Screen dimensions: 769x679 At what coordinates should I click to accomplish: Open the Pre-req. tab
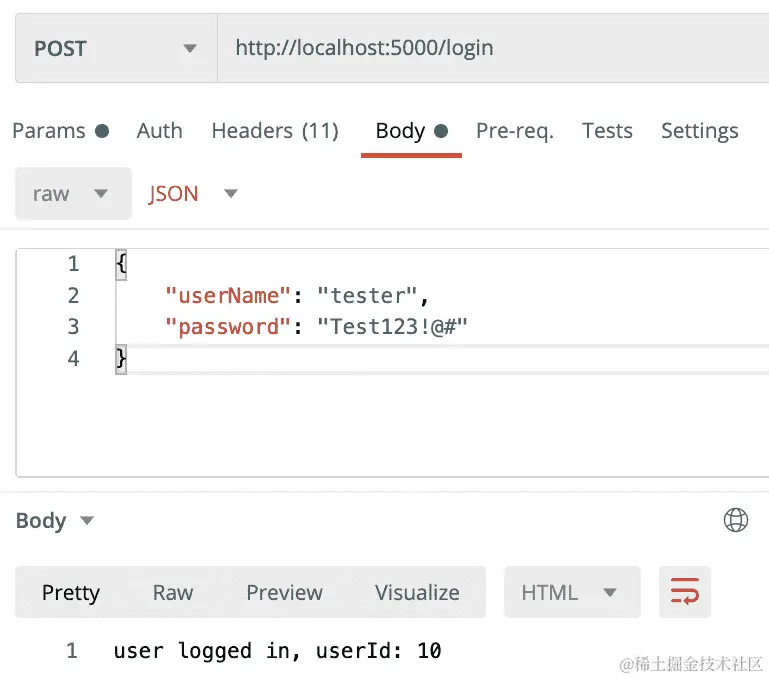(x=514, y=131)
